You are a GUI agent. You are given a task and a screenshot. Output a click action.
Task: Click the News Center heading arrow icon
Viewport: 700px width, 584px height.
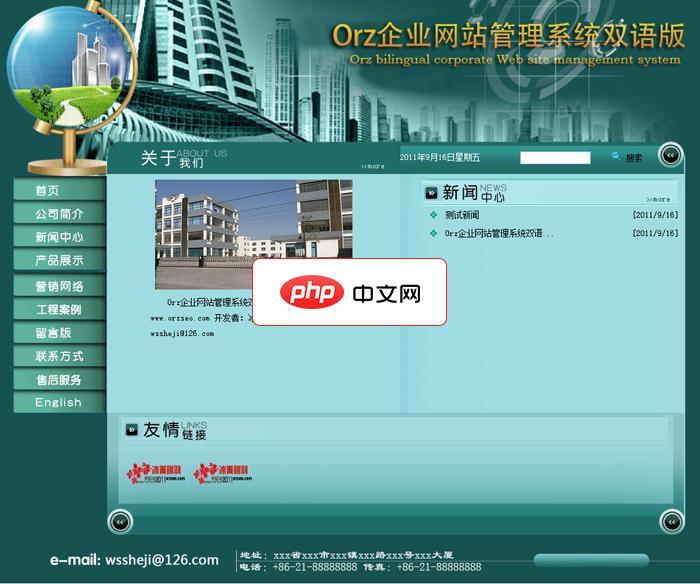431,192
